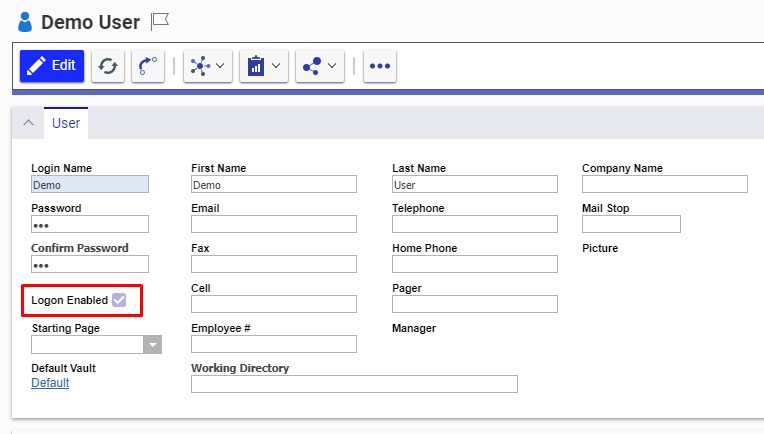Image resolution: width=764 pixels, height=434 pixels.
Task: Click the Confirm Password field
Action: [90, 264]
